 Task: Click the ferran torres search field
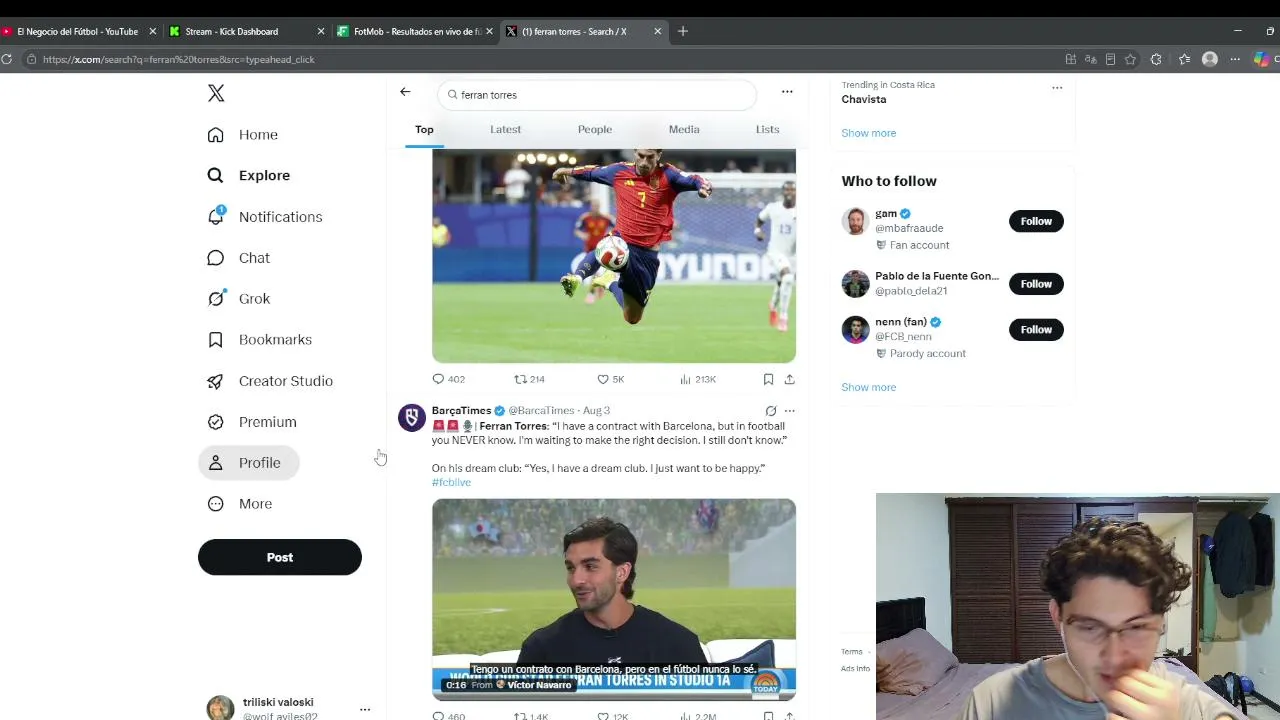(x=597, y=95)
